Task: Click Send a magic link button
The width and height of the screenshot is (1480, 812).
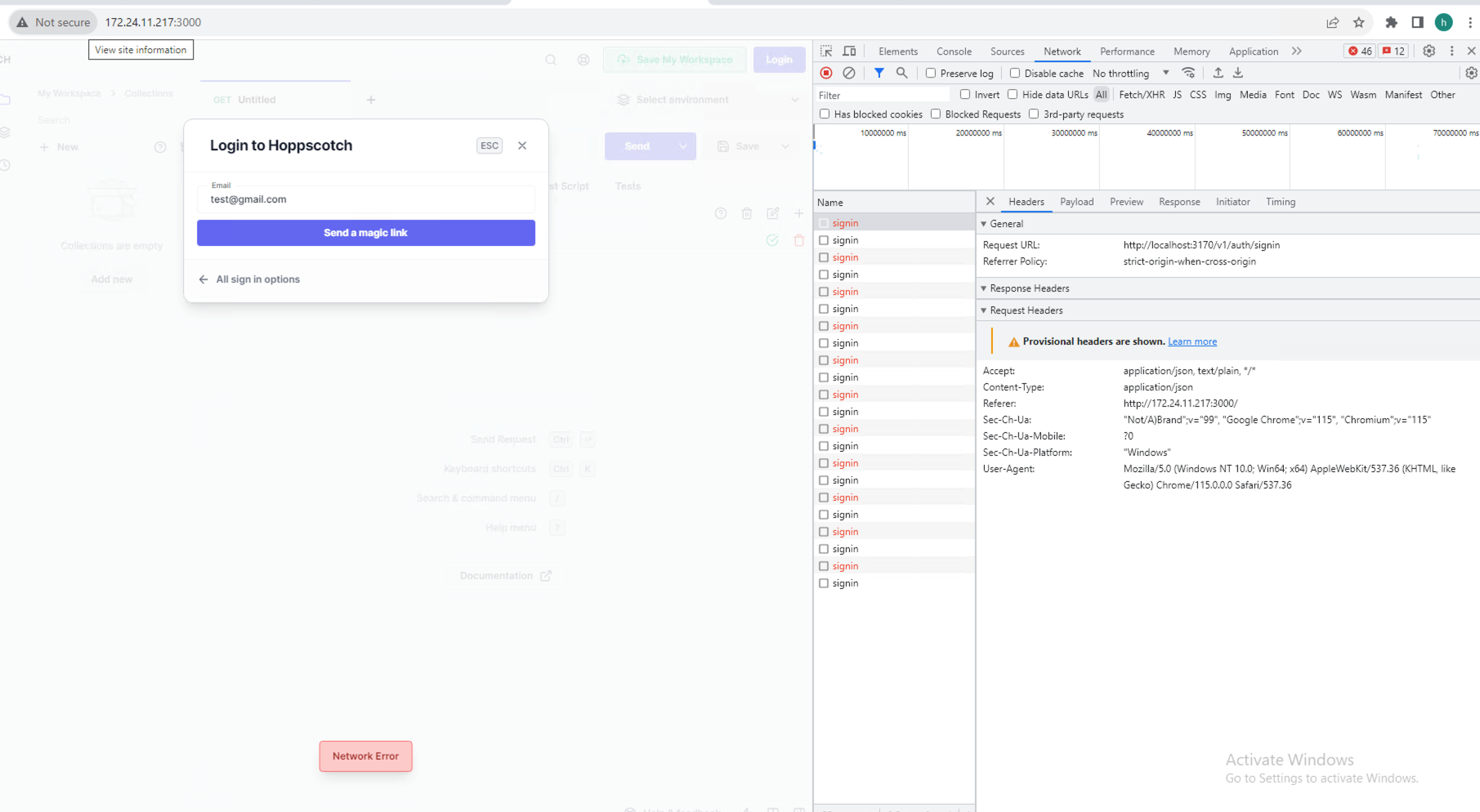Action: (x=365, y=232)
